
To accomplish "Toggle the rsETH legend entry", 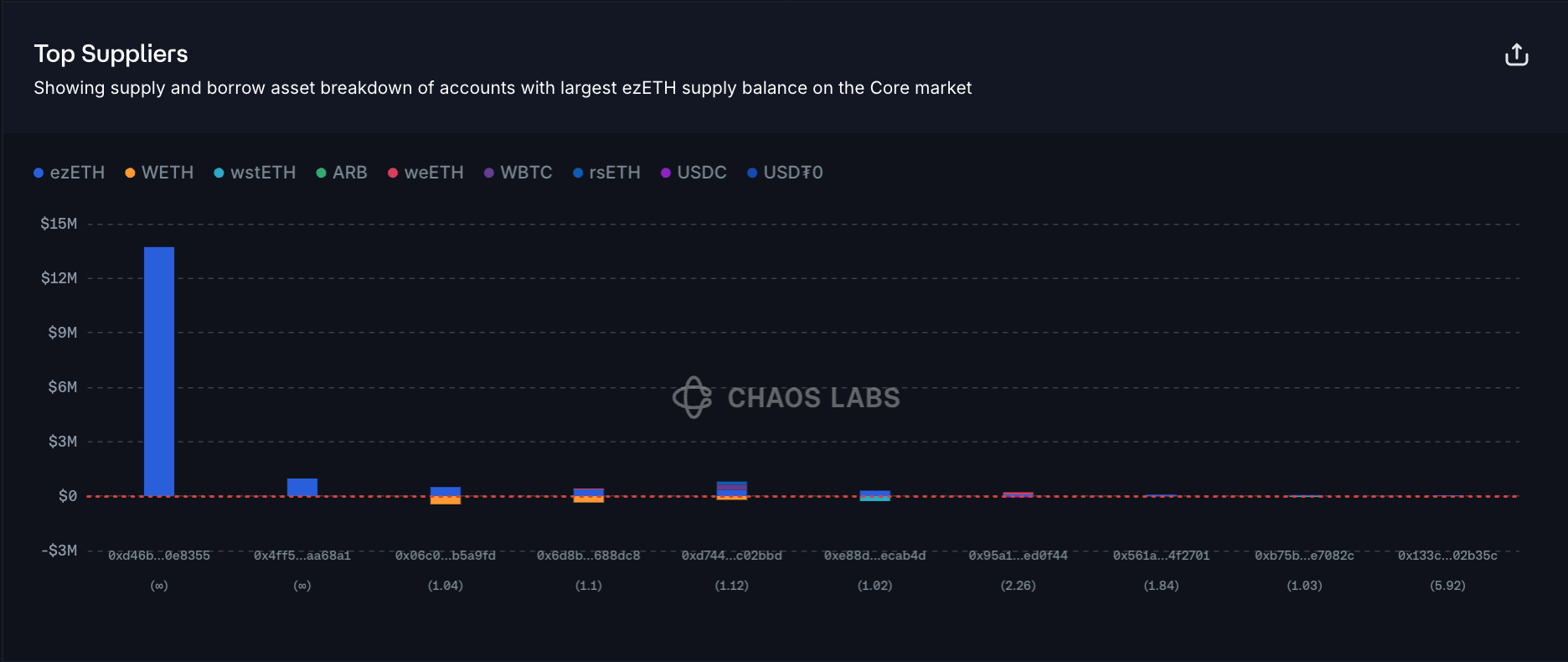I will tap(606, 173).
